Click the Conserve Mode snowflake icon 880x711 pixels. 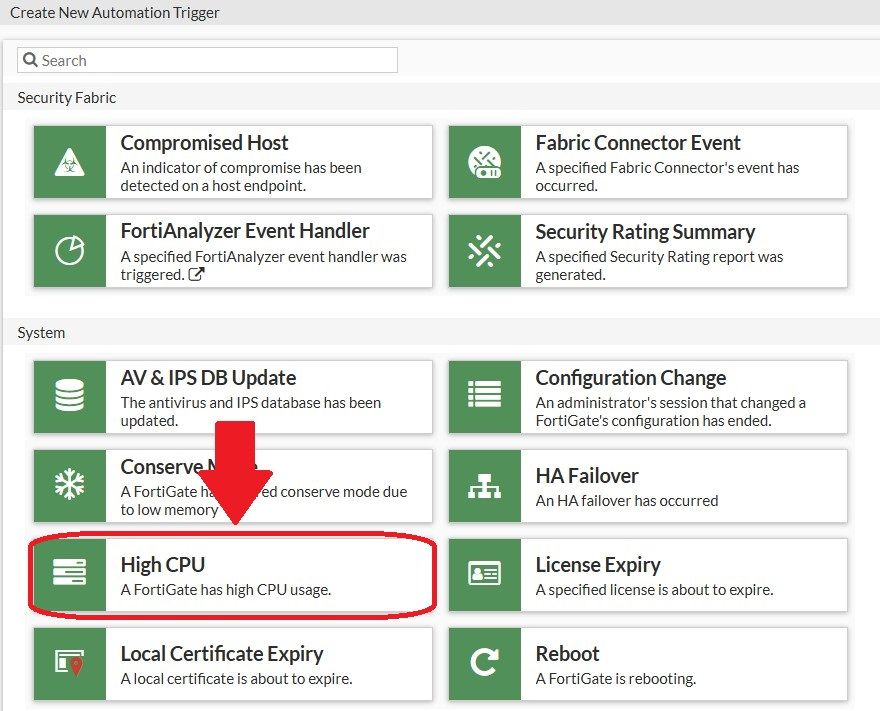click(69, 485)
